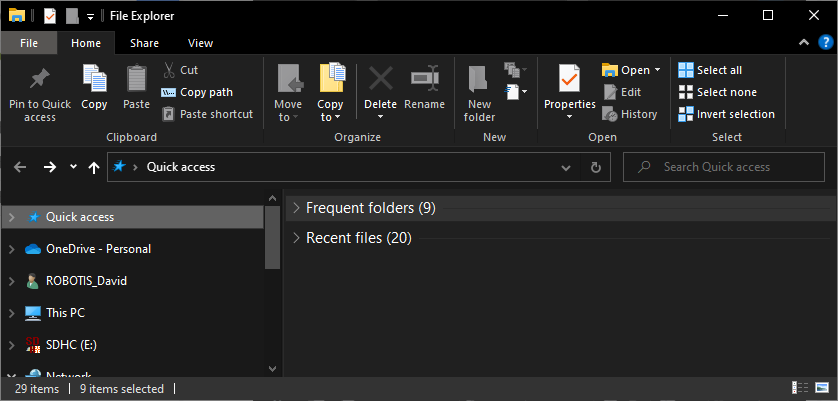Select OneDrive - Personal in sidebar
The image size is (838, 401).
point(98,249)
